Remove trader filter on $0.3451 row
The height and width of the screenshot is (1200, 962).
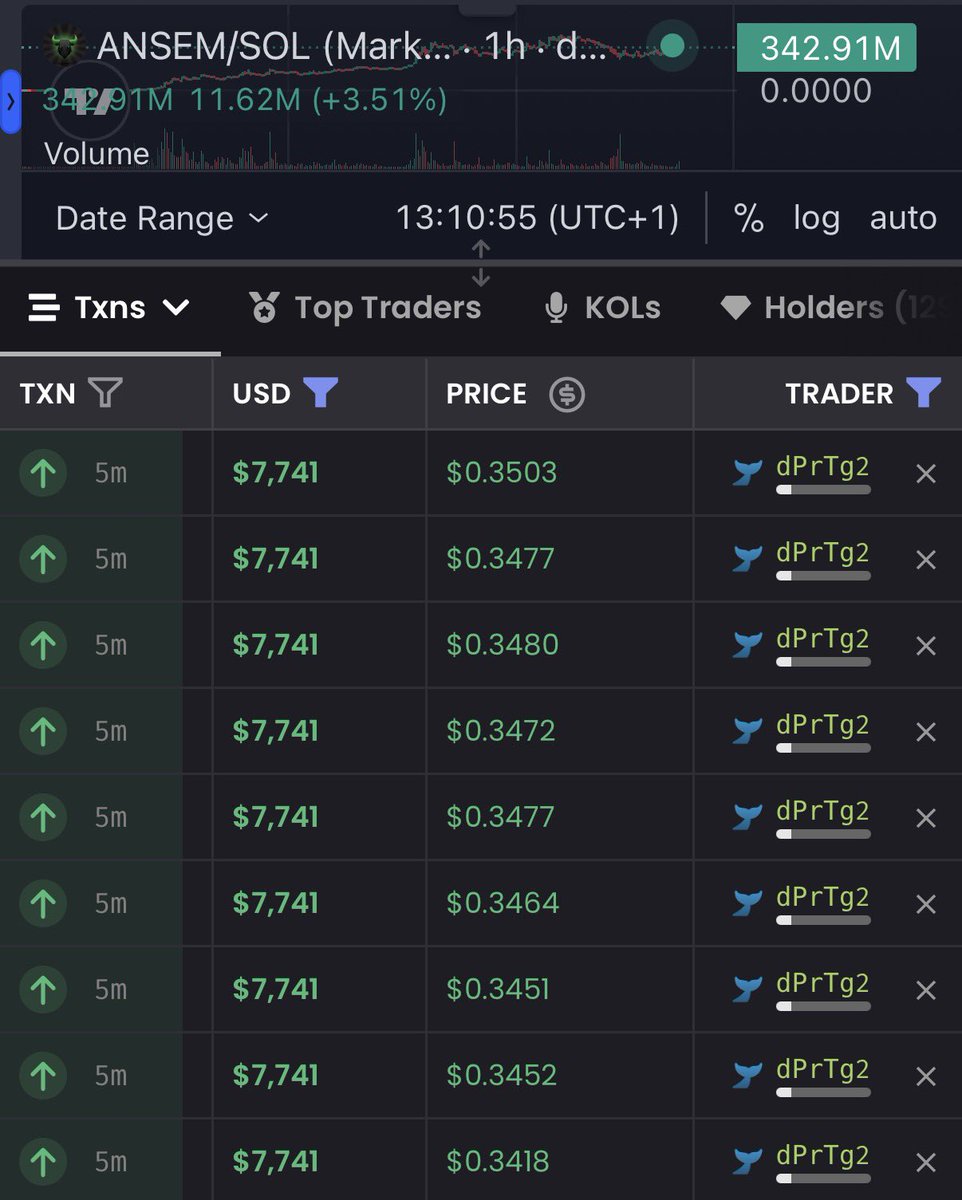926,989
